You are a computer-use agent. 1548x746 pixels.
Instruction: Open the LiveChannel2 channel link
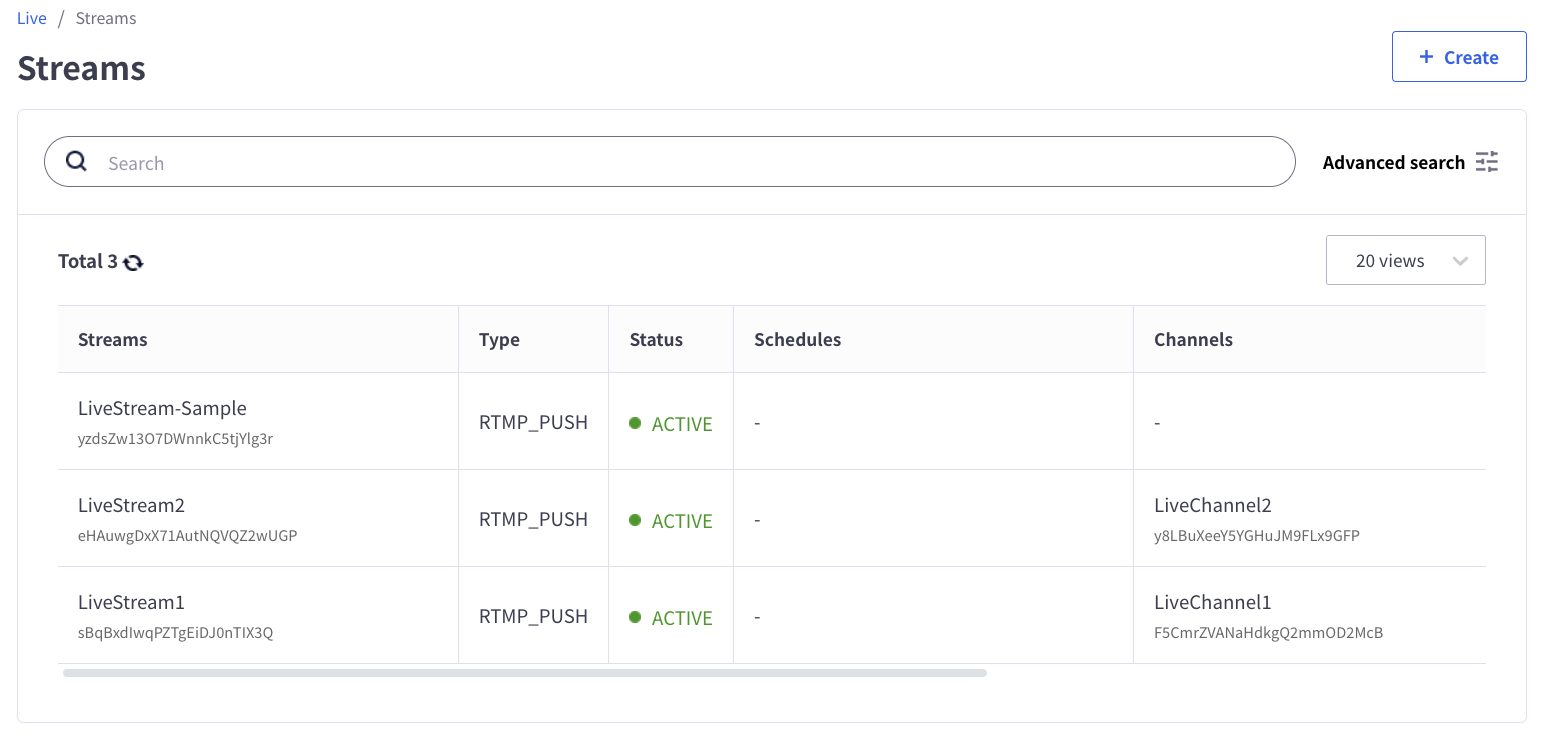coord(1212,505)
